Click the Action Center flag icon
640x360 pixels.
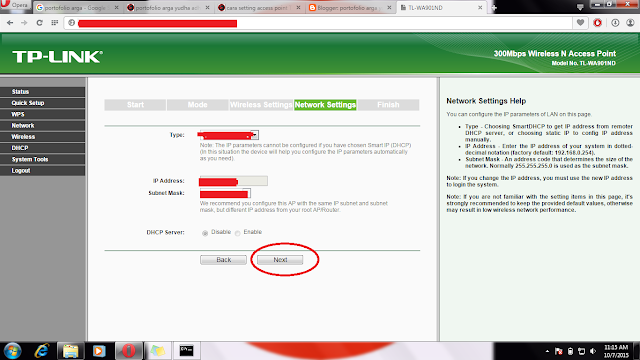coord(559,351)
